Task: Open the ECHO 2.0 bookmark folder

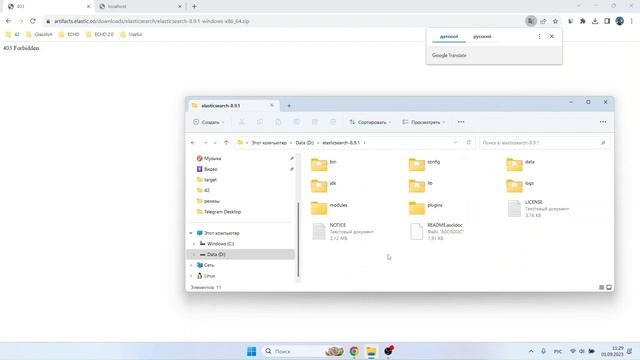Action: 100,34
